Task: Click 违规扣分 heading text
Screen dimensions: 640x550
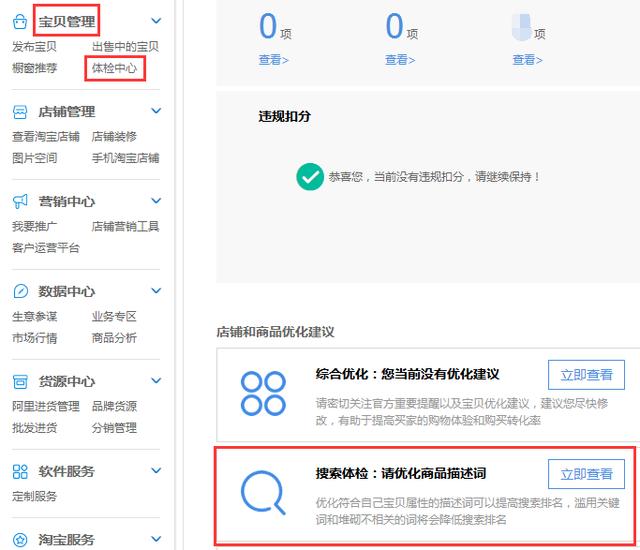Action: (x=284, y=116)
